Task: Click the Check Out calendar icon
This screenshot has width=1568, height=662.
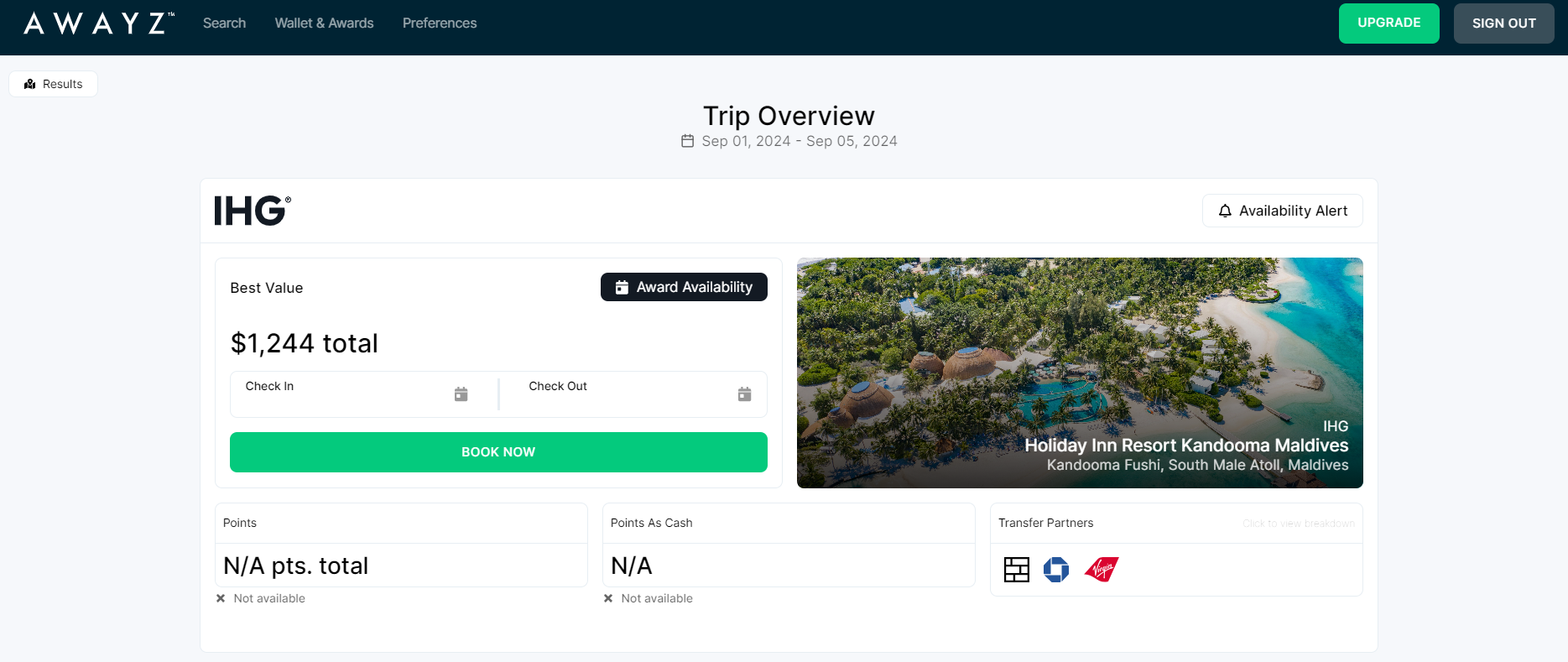Action: [744, 394]
